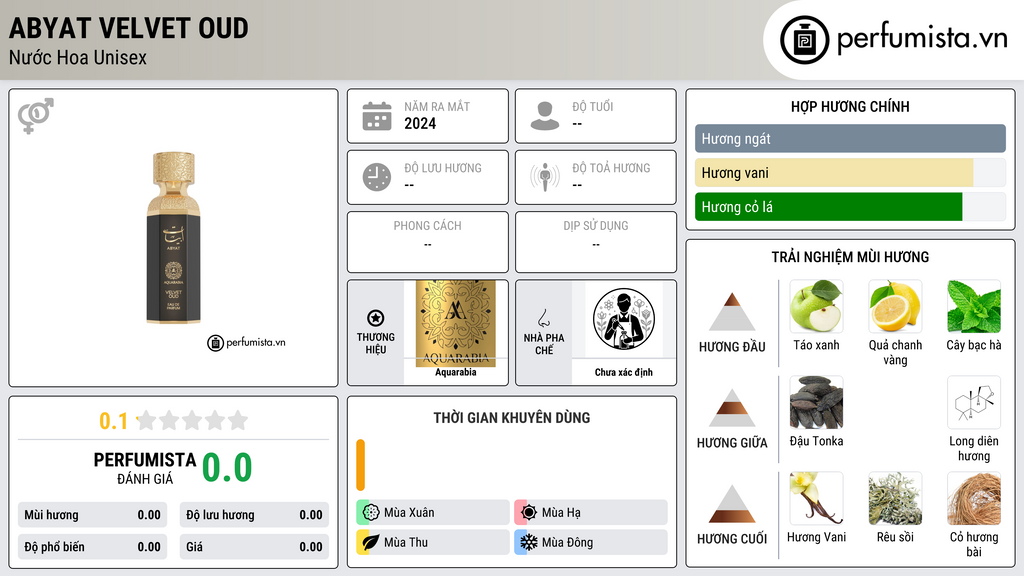This screenshot has width=1024, height=576.
Task: Click the 2024 launch year value
Action: pyautogui.click(x=420, y=123)
